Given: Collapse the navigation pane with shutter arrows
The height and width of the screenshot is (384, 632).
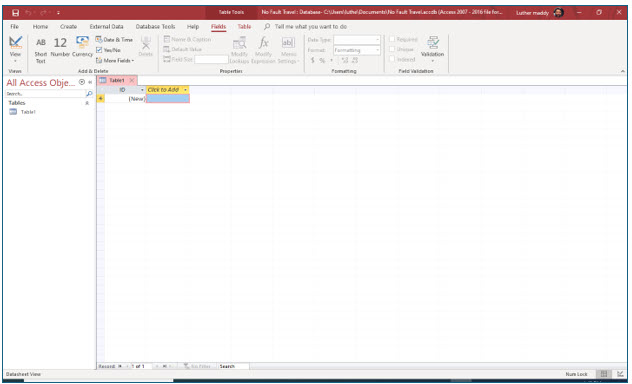Looking at the screenshot, I should (90, 82).
